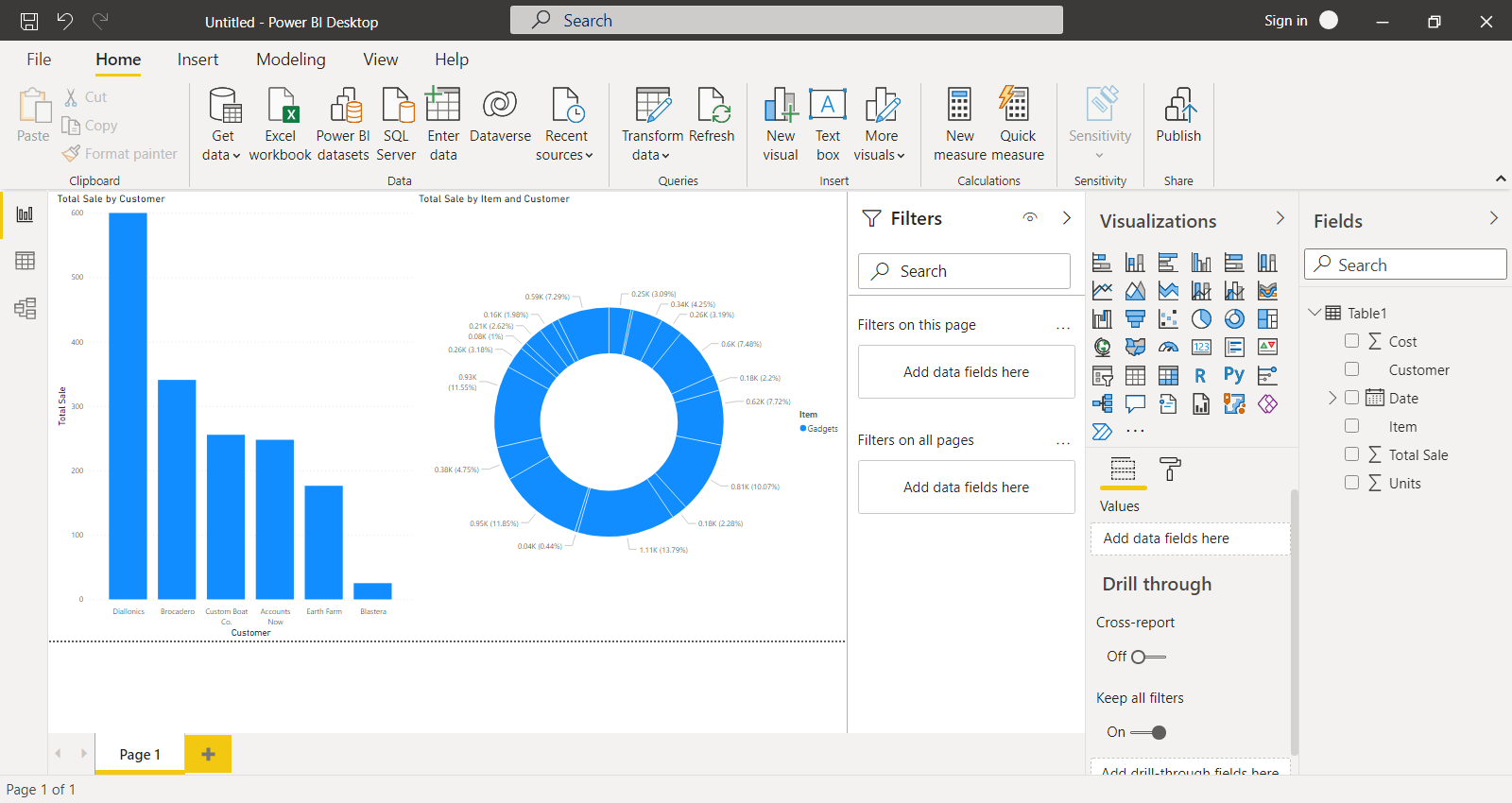Screen dimensions: 1512x803
Task: Choose the Slicer visual
Action: 1102,376
